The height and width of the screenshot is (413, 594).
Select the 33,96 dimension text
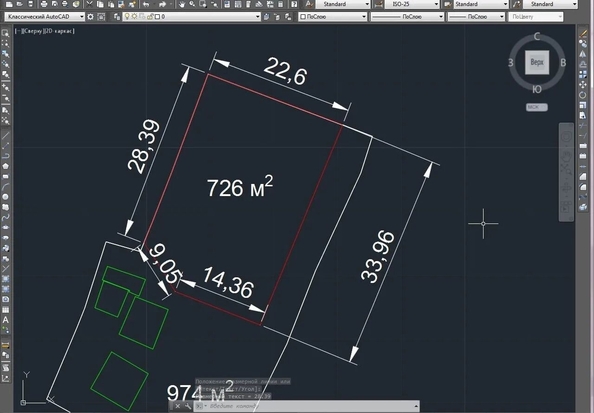(378, 257)
